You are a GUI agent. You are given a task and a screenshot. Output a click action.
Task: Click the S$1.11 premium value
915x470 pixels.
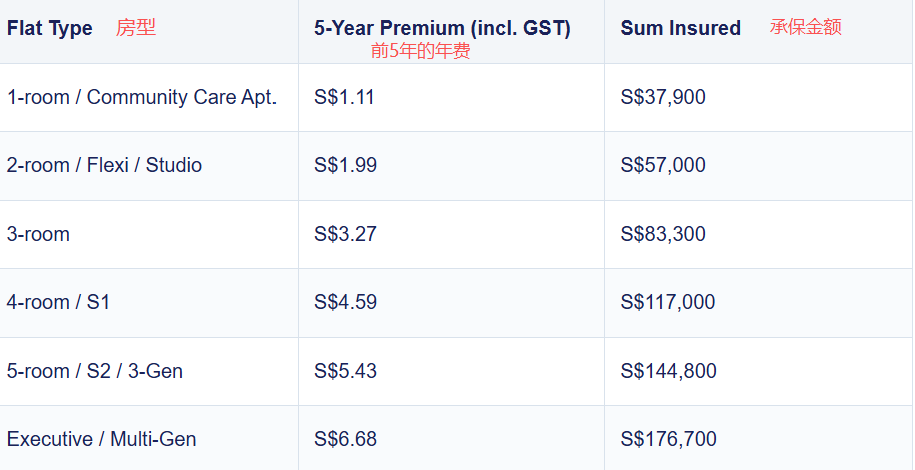tap(344, 97)
